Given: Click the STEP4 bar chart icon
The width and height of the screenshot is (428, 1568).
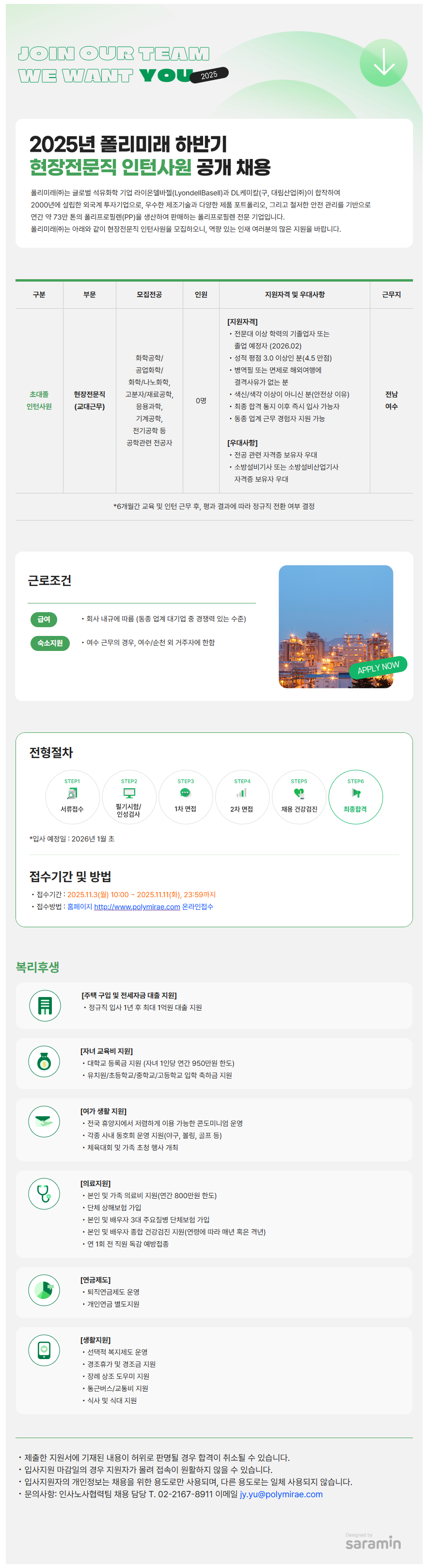Looking at the screenshot, I should click(x=242, y=792).
